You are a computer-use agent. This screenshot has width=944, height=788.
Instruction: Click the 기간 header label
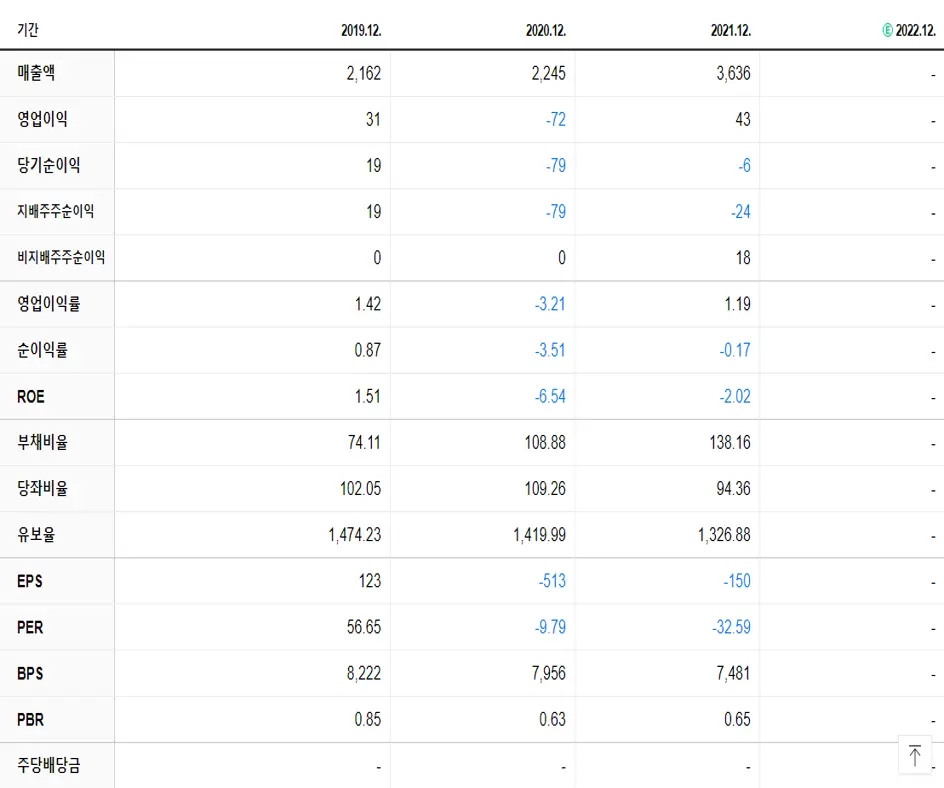28,29
